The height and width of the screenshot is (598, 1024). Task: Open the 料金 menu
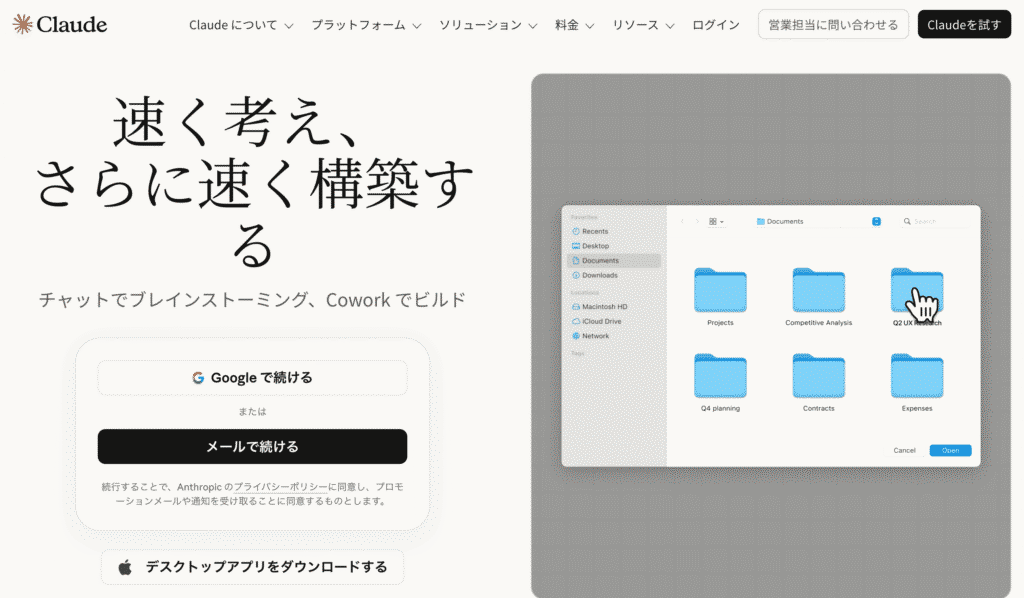tap(575, 25)
